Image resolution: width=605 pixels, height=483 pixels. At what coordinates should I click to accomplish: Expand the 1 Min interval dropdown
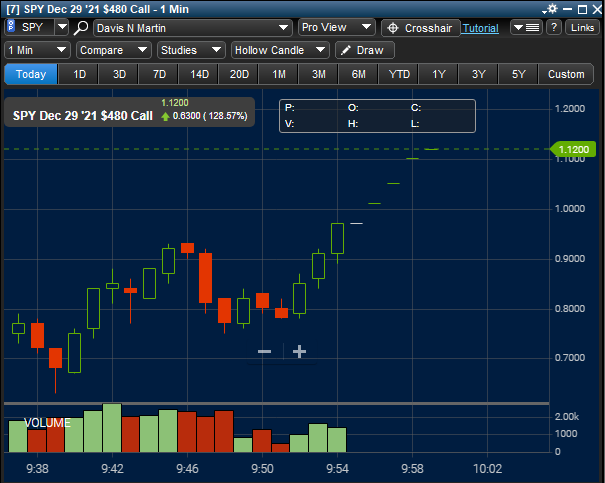[x=37, y=50]
